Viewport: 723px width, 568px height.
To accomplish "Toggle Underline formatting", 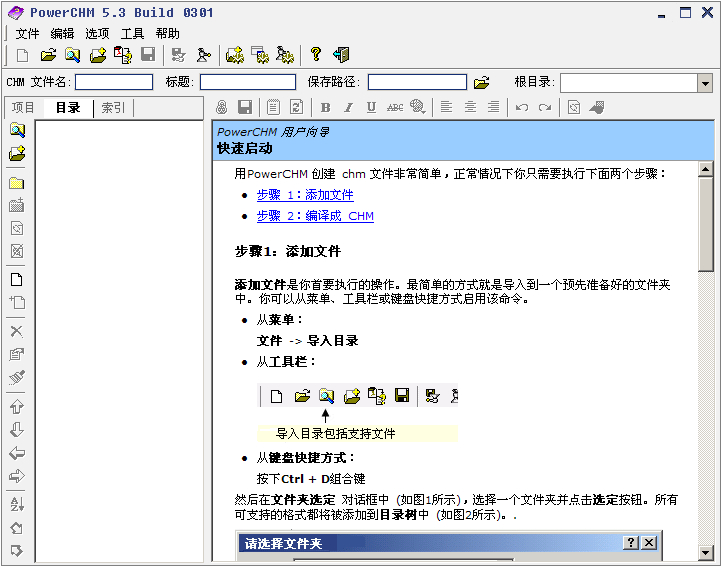I will pyautogui.click(x=371, y=107).
